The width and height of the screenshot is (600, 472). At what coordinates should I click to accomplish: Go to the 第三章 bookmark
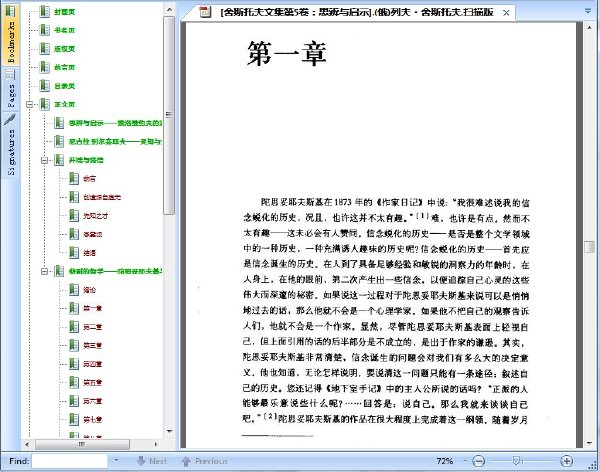(93, 345)
